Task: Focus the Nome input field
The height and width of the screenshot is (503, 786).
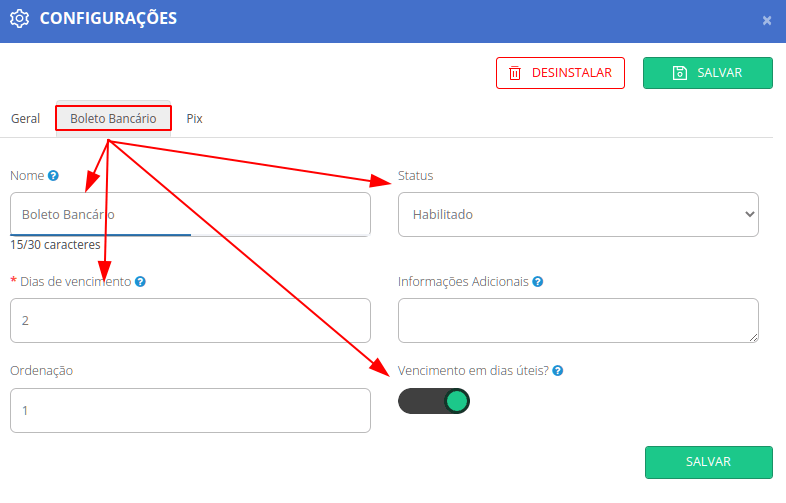Action: [190, 215]
